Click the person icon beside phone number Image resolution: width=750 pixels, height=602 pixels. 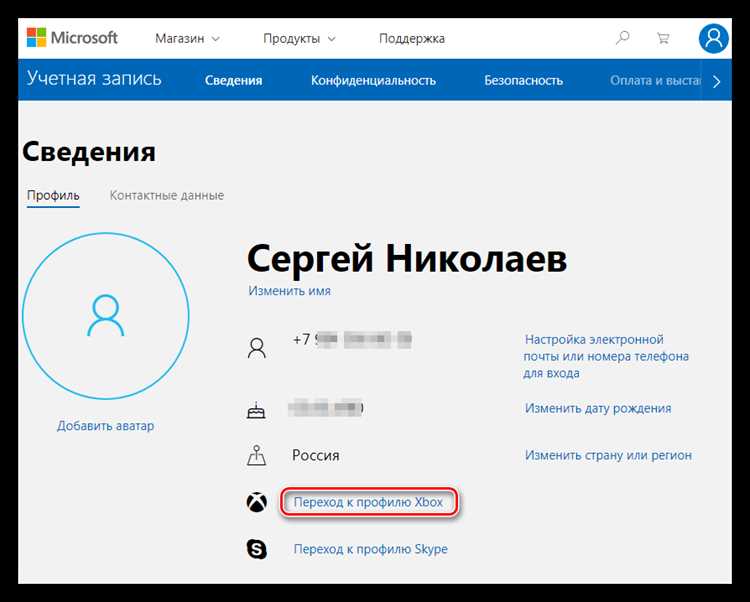(x=256, y=348)
